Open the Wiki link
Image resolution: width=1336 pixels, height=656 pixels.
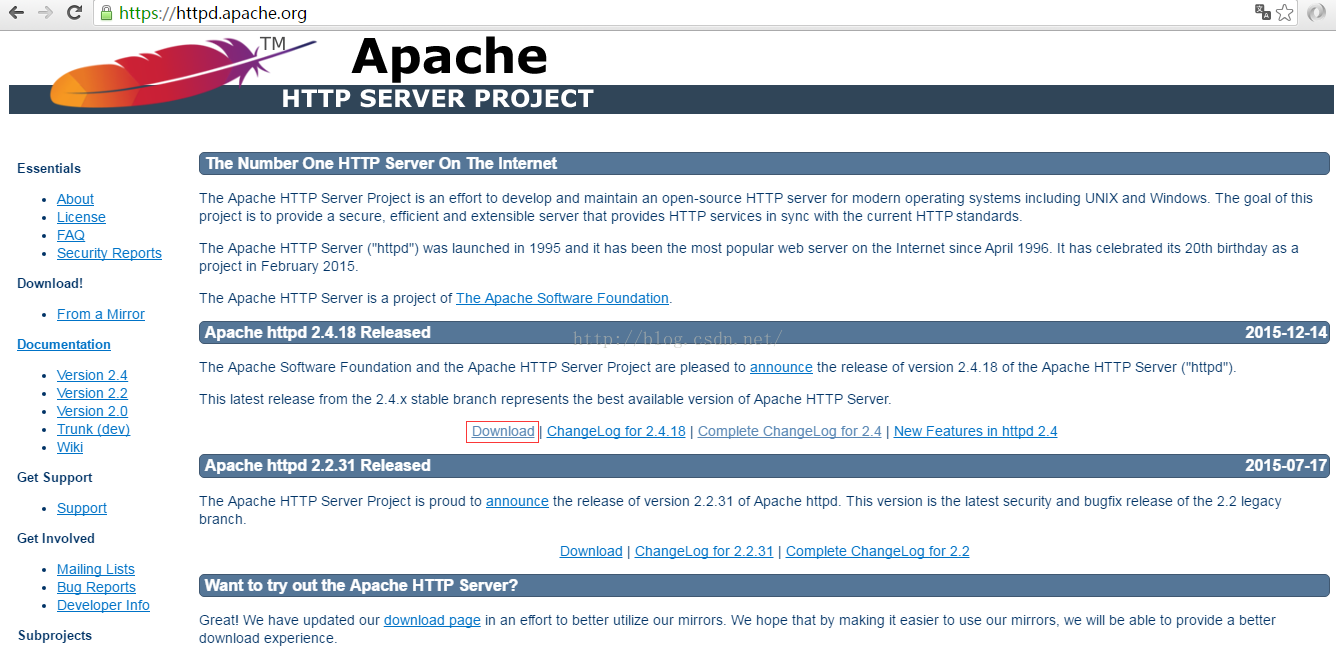[70, 447]
